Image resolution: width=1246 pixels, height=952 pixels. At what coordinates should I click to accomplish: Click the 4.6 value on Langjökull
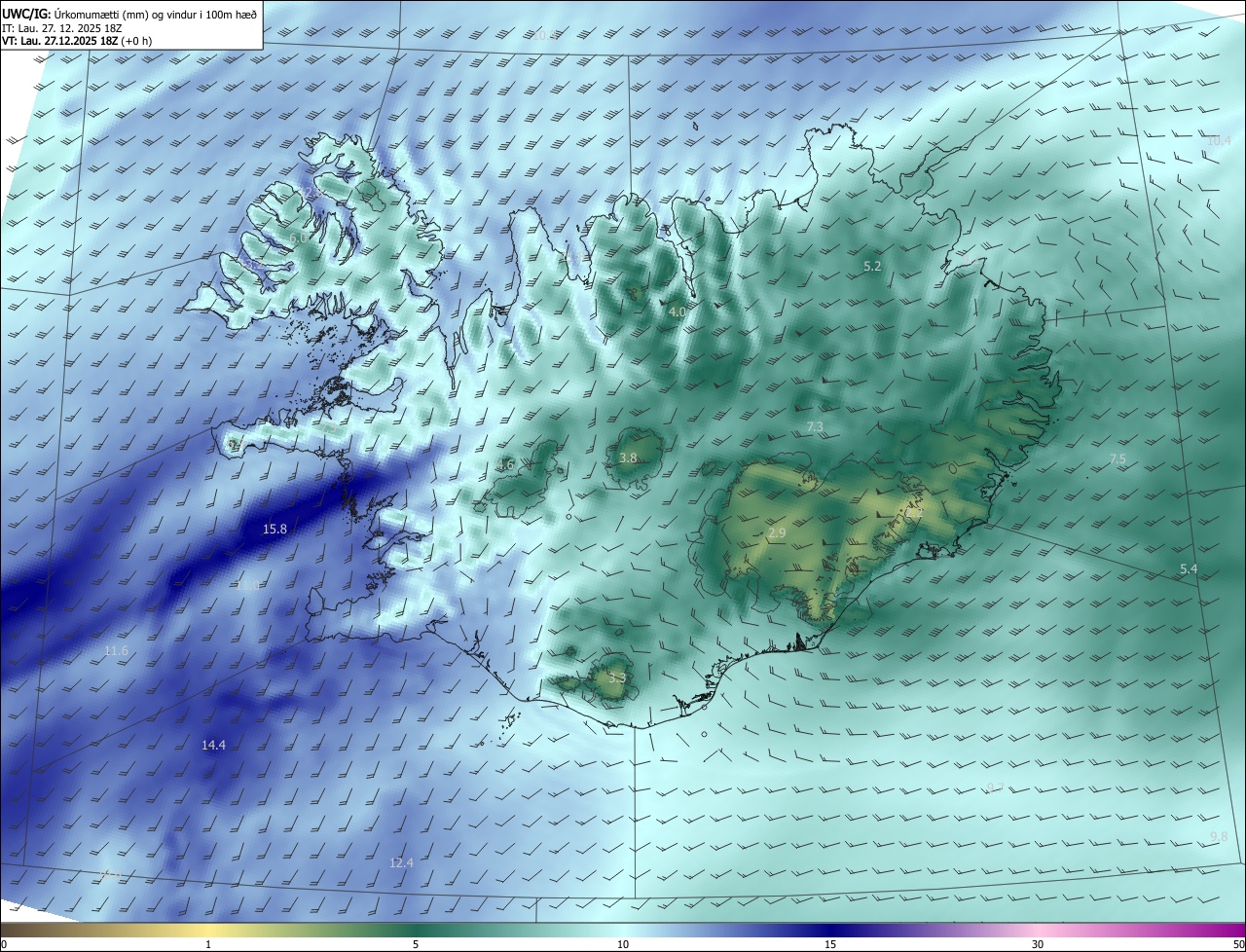click(505, 465)
